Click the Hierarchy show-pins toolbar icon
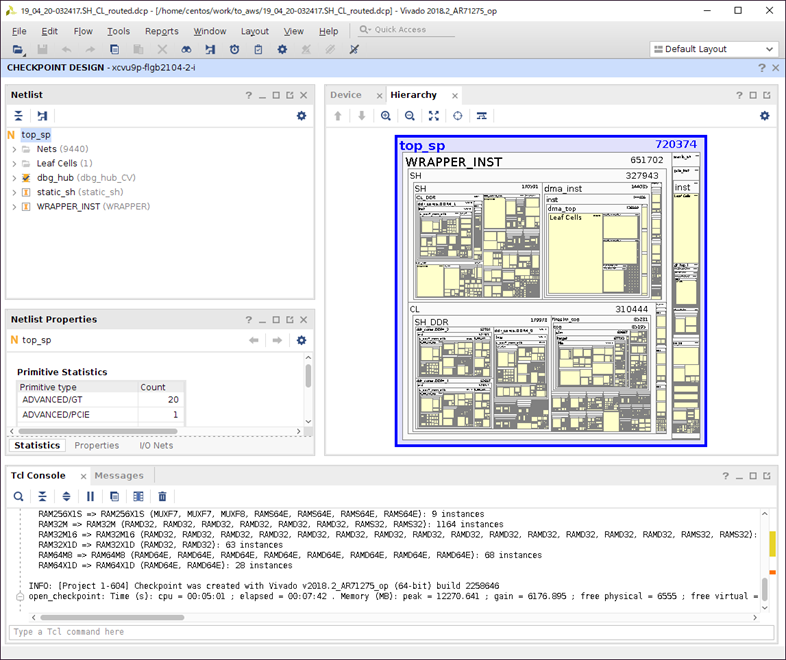786x660 pixels. pyautogui.click(x=482, y=116)
